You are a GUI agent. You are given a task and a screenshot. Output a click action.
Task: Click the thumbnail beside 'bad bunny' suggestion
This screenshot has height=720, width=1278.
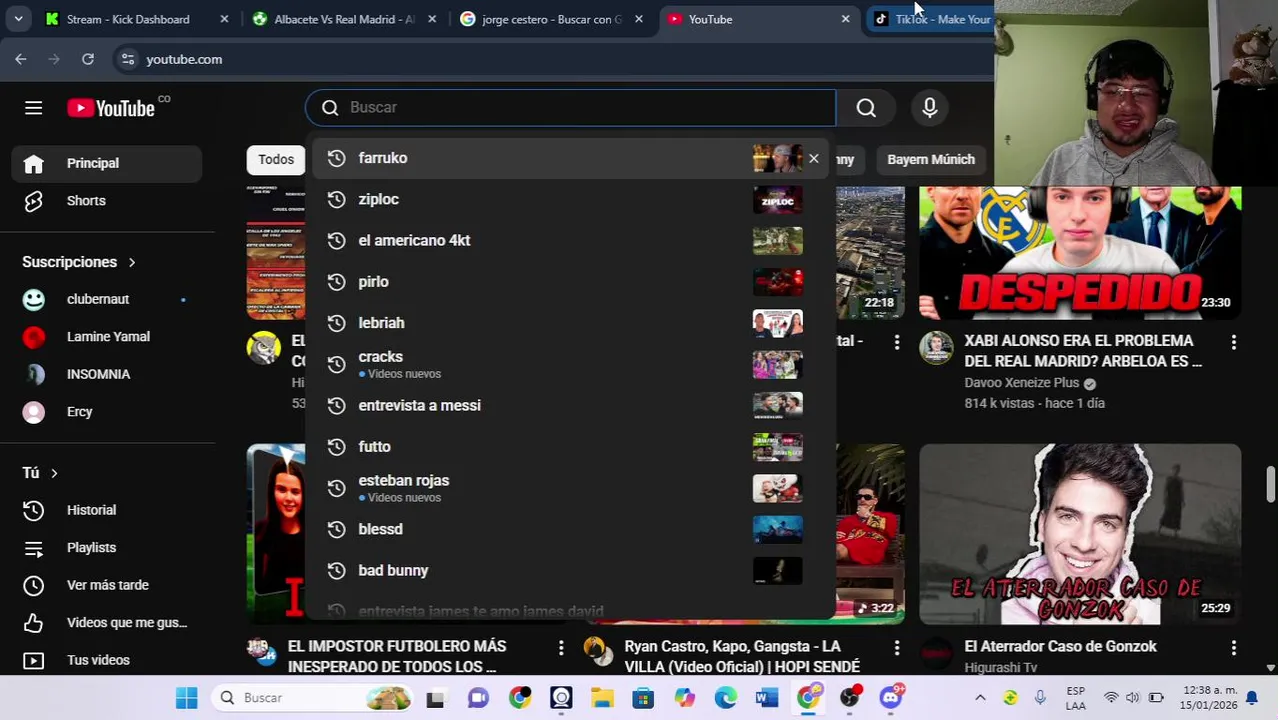[x=777, y=570]
